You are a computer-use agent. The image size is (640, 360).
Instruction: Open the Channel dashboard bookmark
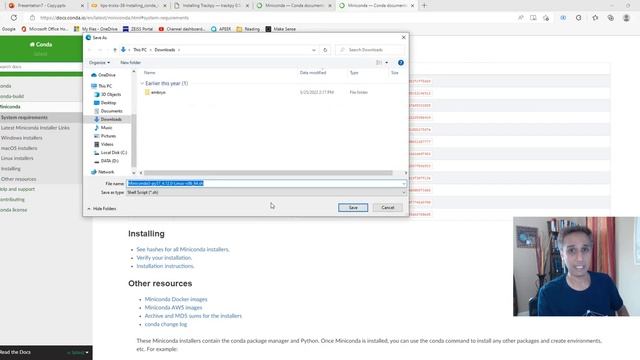tap(182, 29)
